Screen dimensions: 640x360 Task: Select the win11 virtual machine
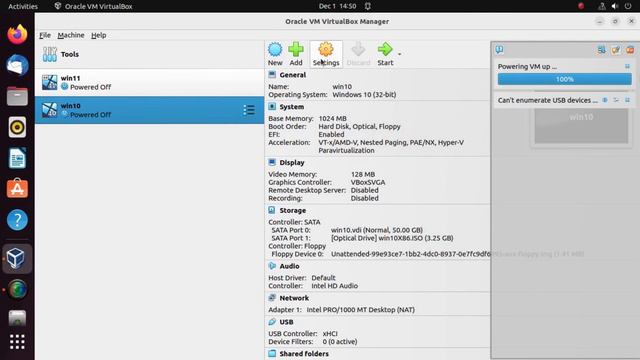[149, 82]
